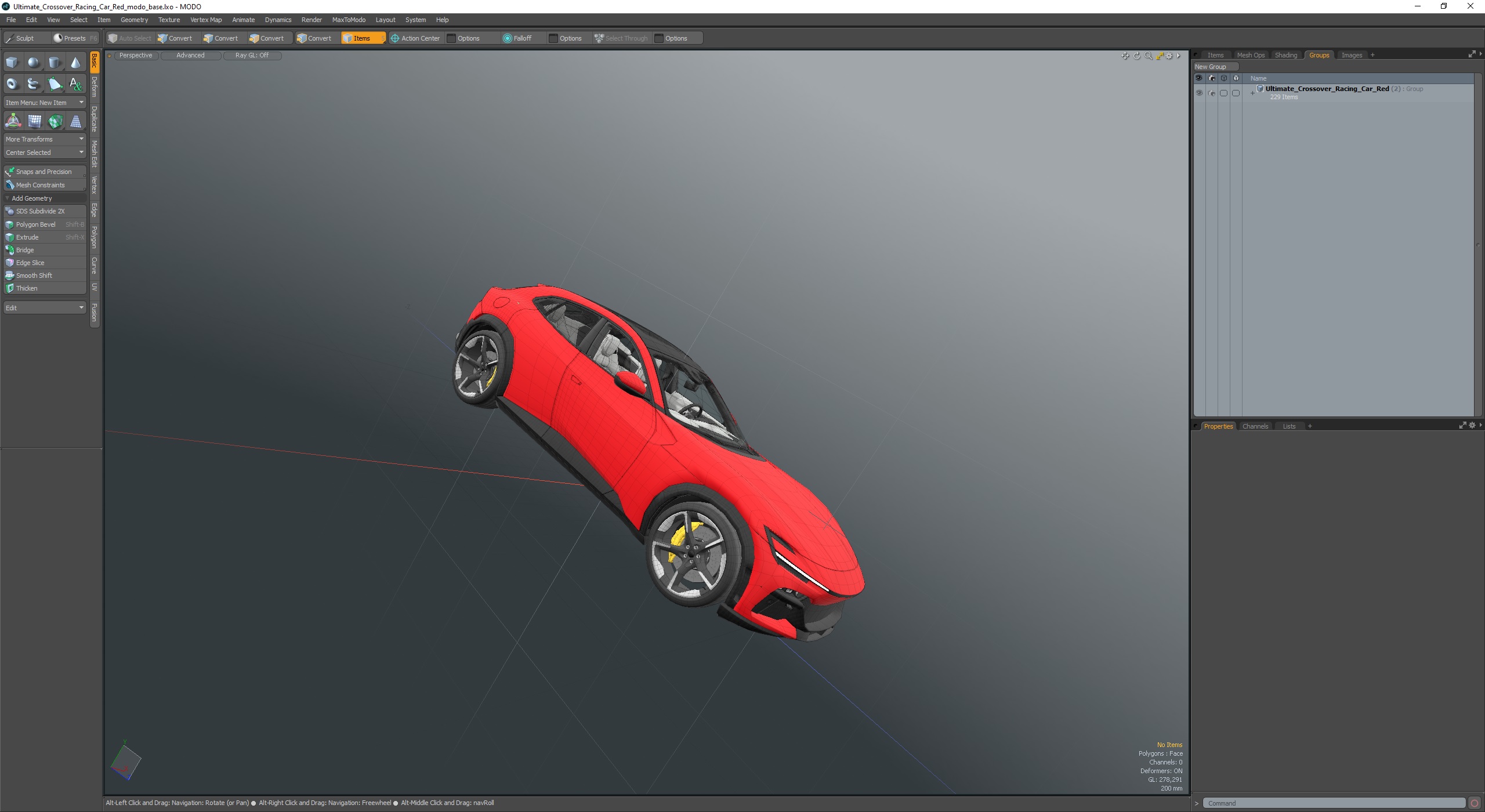Open the Deform vertical tab
The image size is (1485, 812).
coord(95,87)
